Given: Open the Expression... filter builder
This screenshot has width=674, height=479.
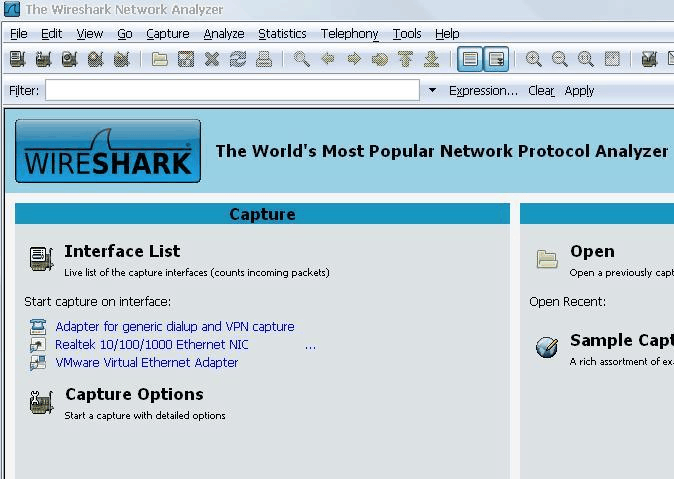Looking at the screenshot, I should pos(484,91).
